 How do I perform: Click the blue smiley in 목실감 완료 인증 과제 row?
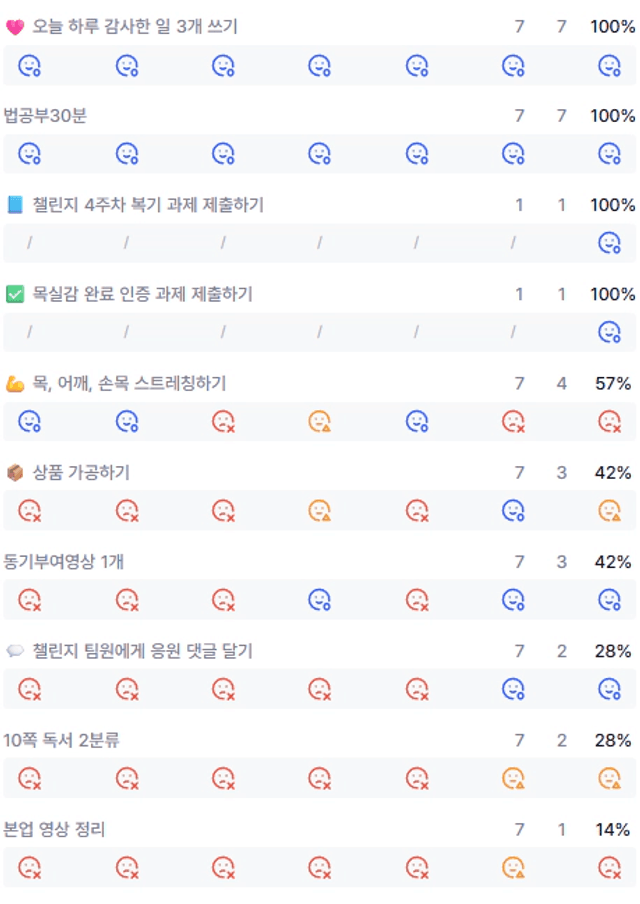pos(609,332)
